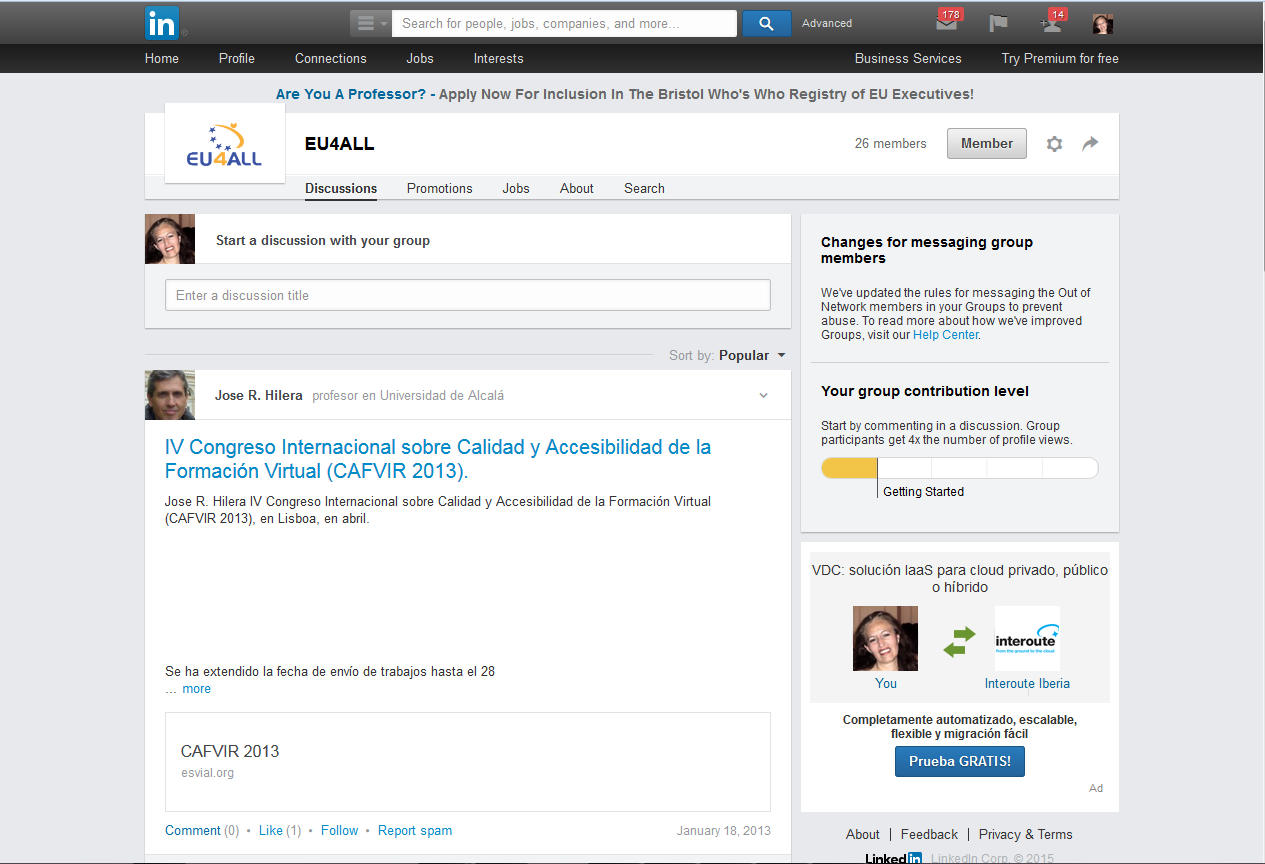Click Jose R. Hilera's profile photo

point(170,395)
